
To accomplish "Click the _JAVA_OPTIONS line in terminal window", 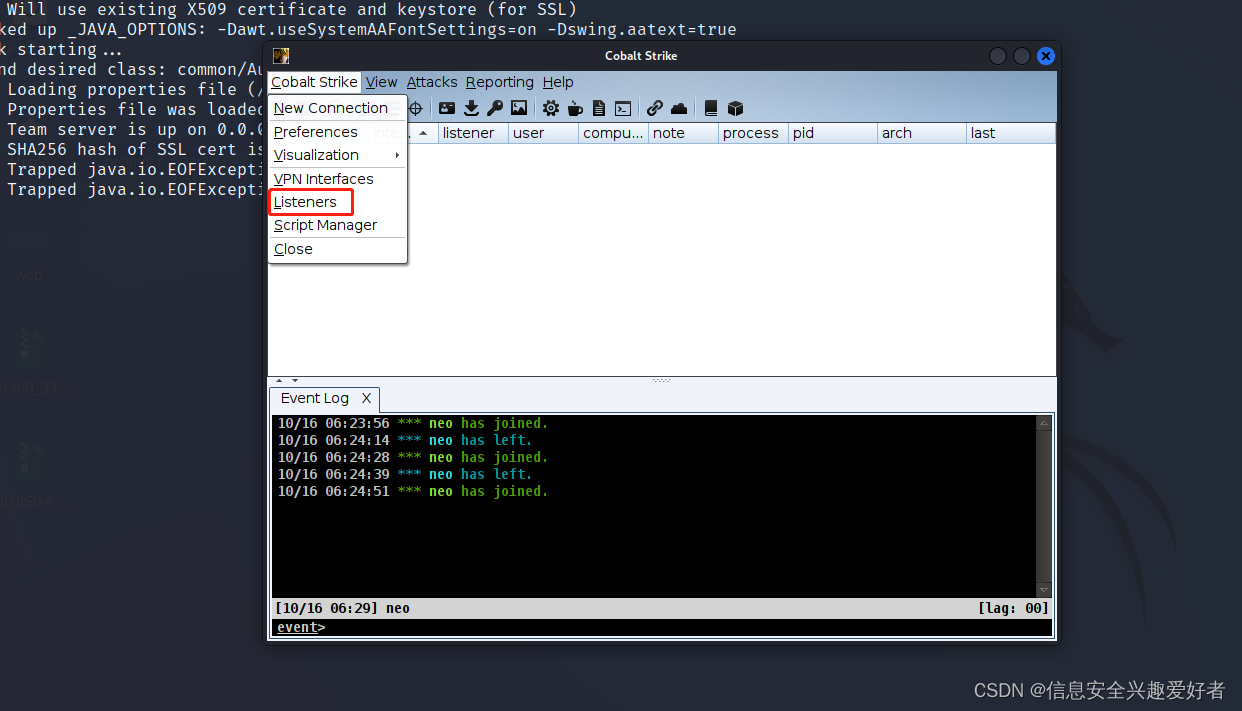I will click(x=368, y=29).
